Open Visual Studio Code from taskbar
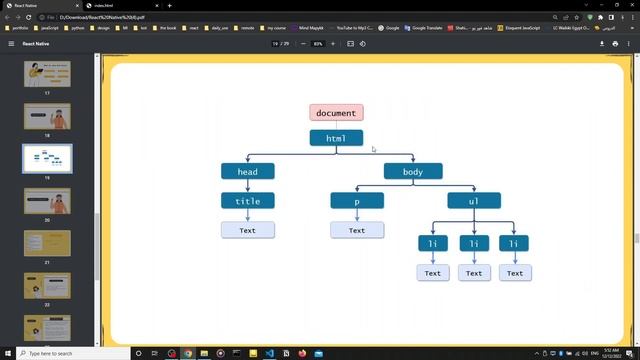Image resolution: width=640 pixels, height=360 pixels. tap(269, 353)
